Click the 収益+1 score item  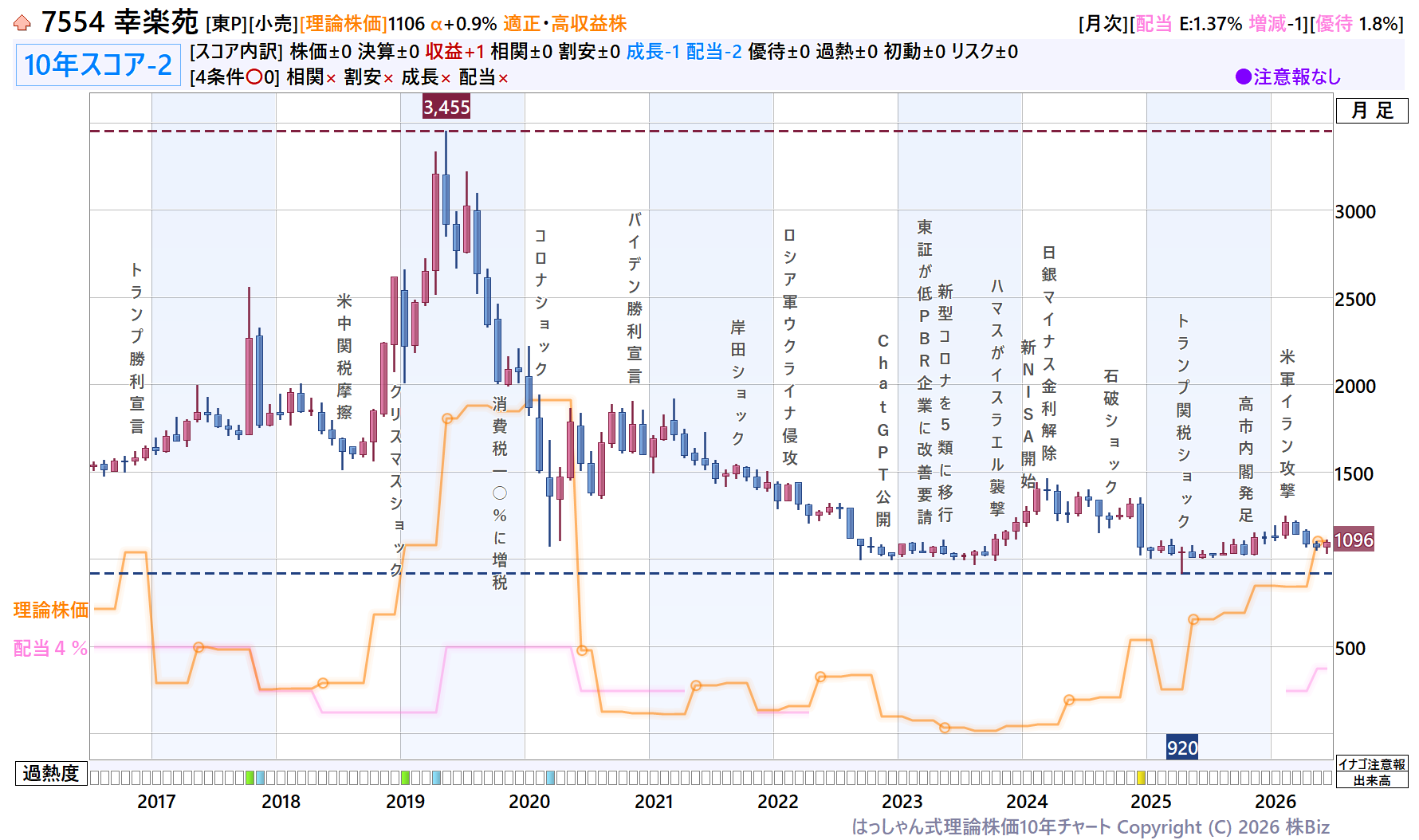click(x=454, y=52)
